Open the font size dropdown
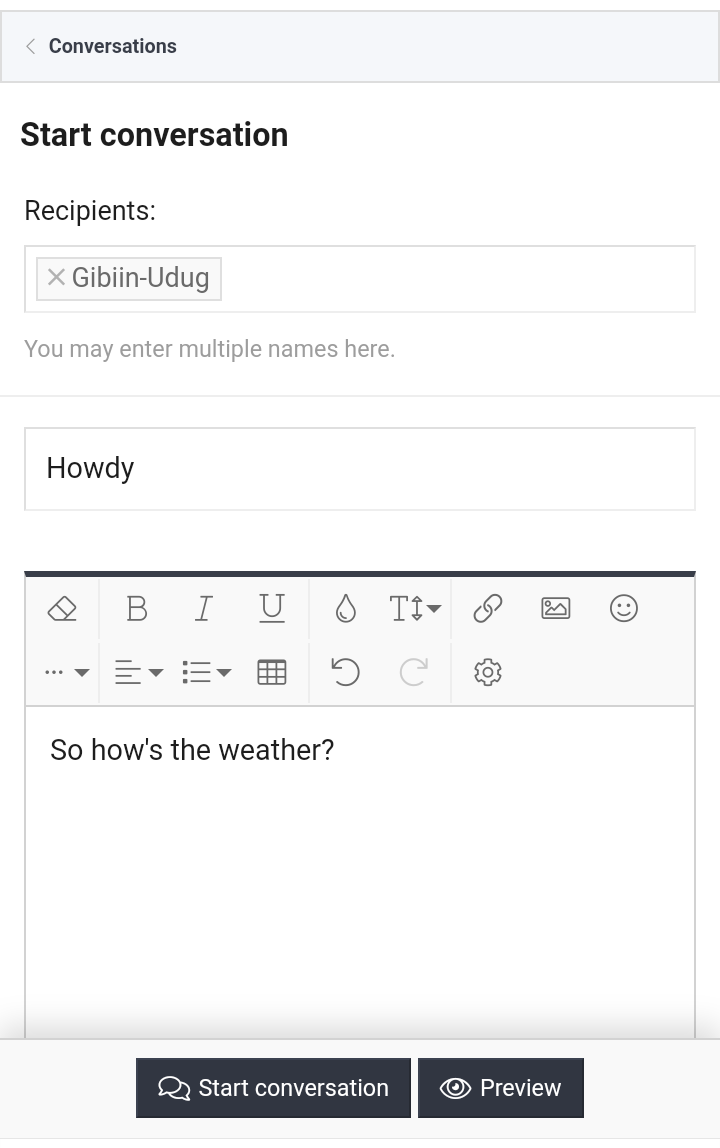720x1148 pixels. pos(414,608)
